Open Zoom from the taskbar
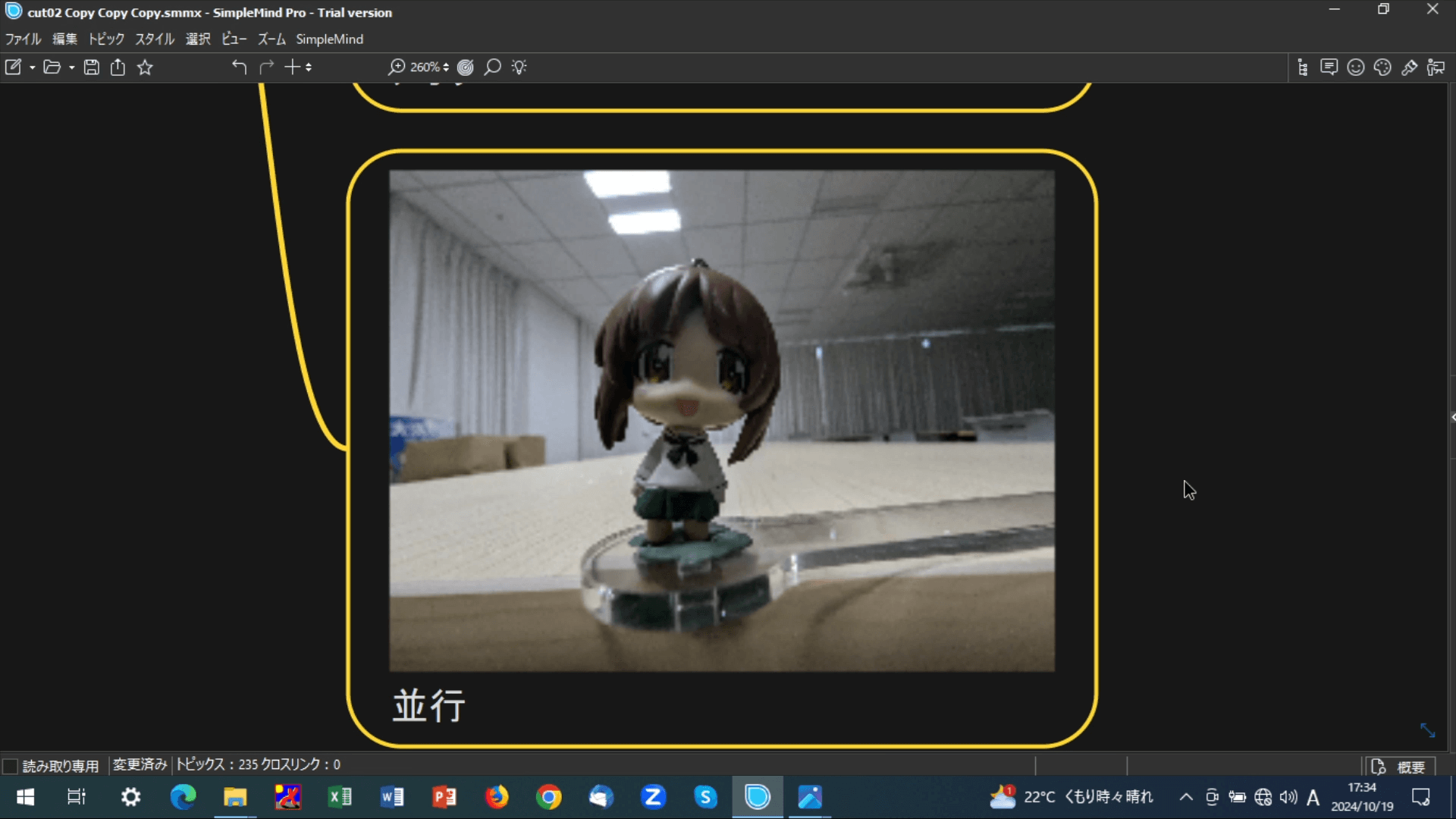 point(653,797)
